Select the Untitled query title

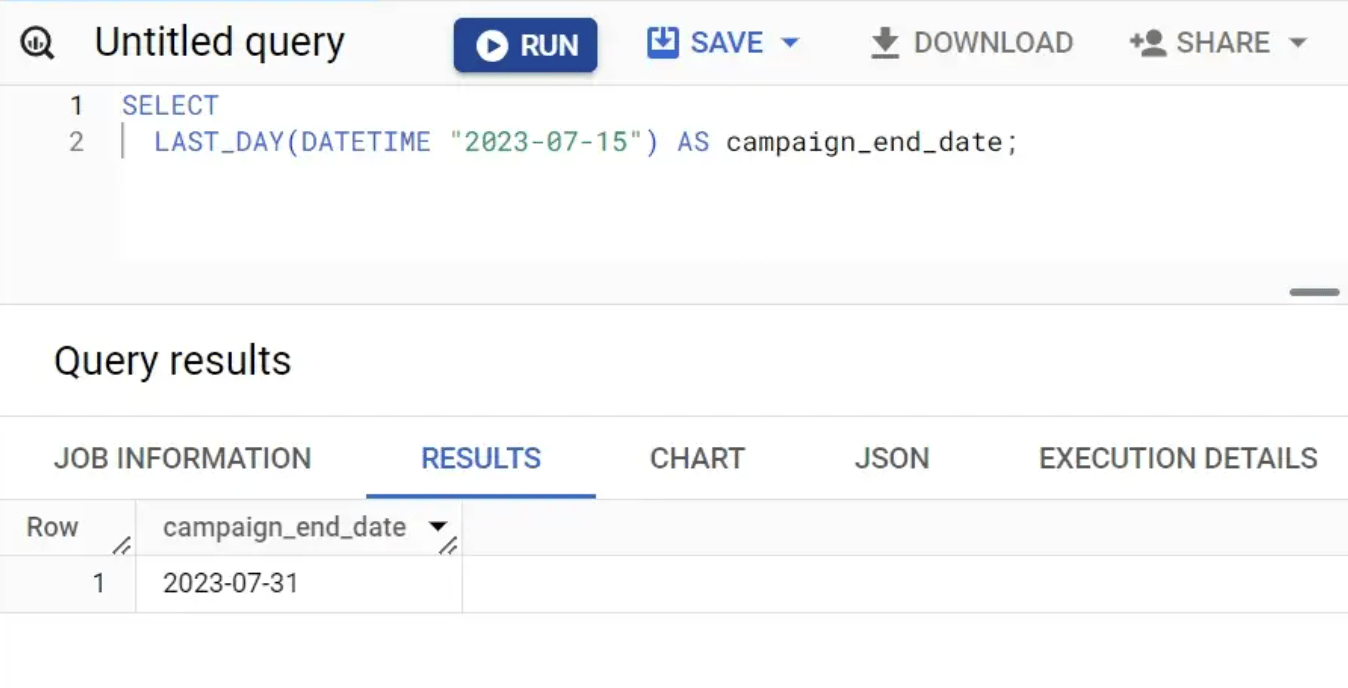pos(219,42)
